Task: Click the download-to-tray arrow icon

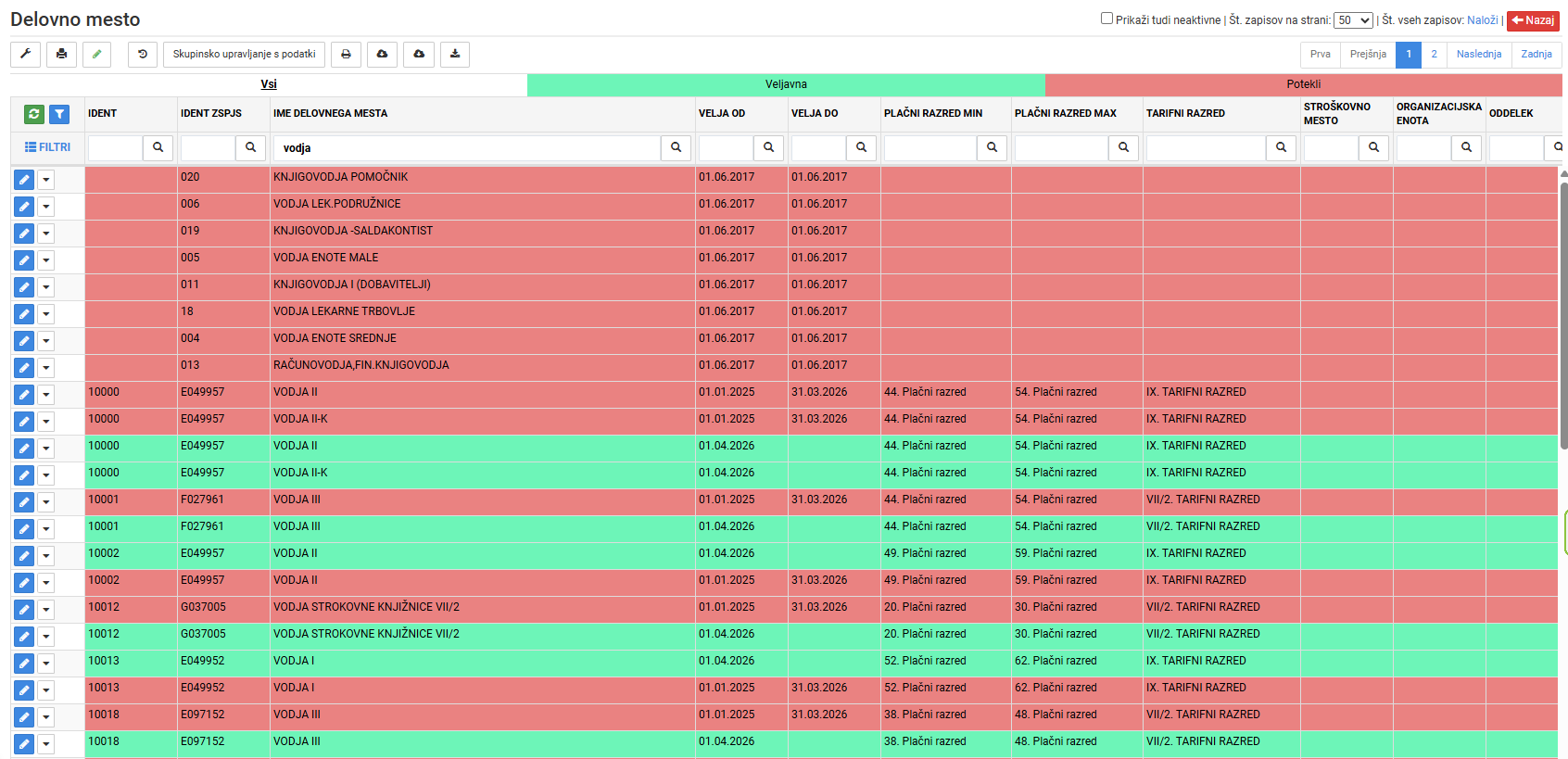Action: point(455,54)
